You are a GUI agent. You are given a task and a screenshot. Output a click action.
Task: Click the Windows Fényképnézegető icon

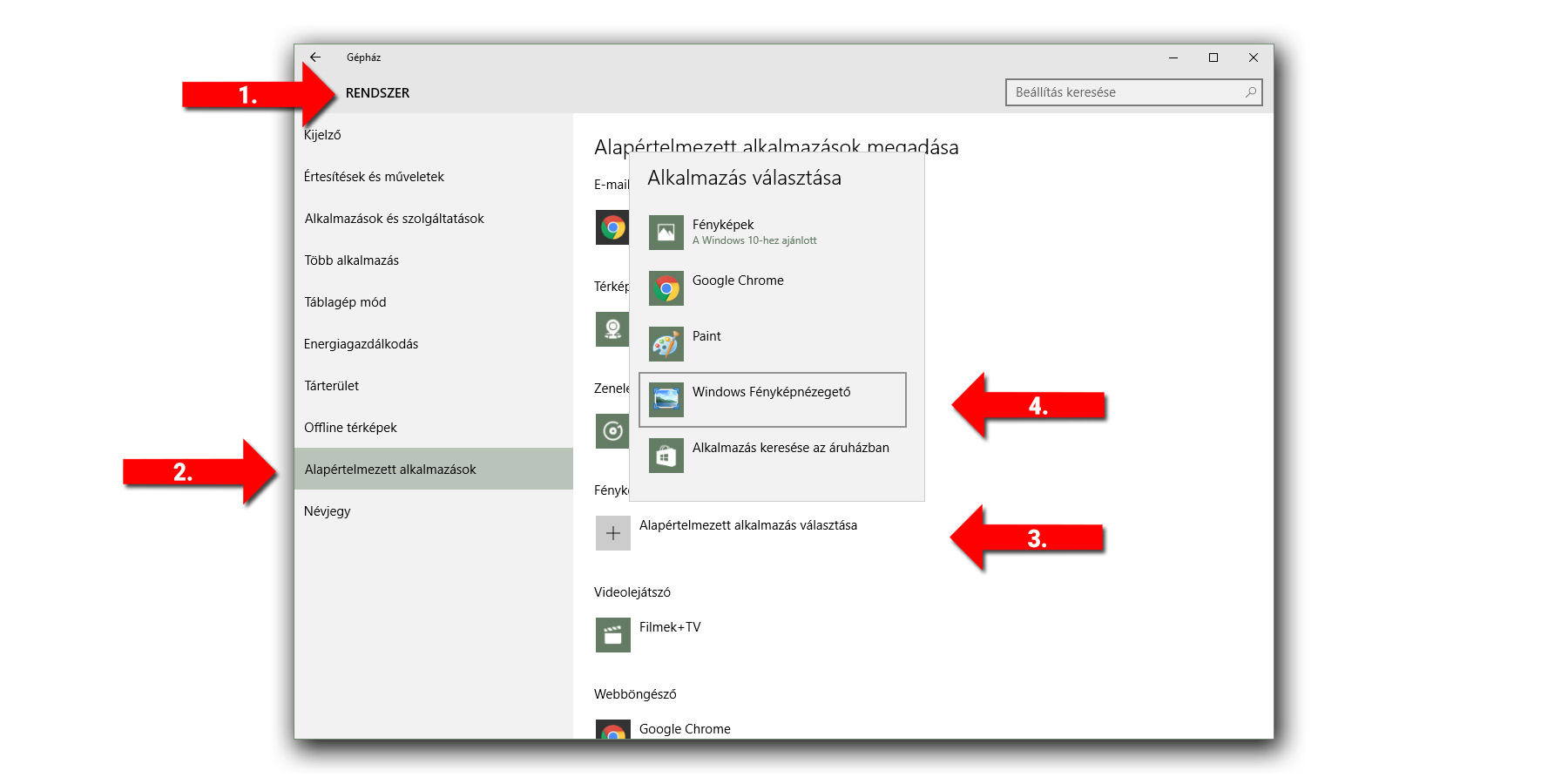pos(666,400)
